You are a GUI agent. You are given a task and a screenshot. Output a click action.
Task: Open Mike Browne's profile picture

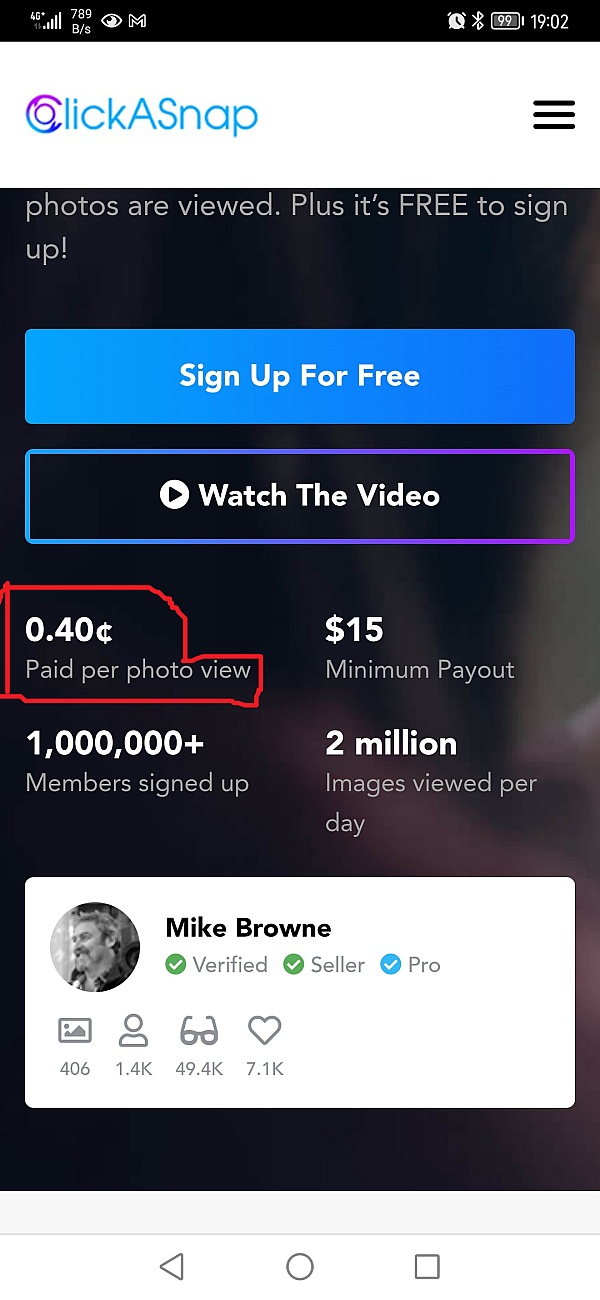click(x=95, y=947)
